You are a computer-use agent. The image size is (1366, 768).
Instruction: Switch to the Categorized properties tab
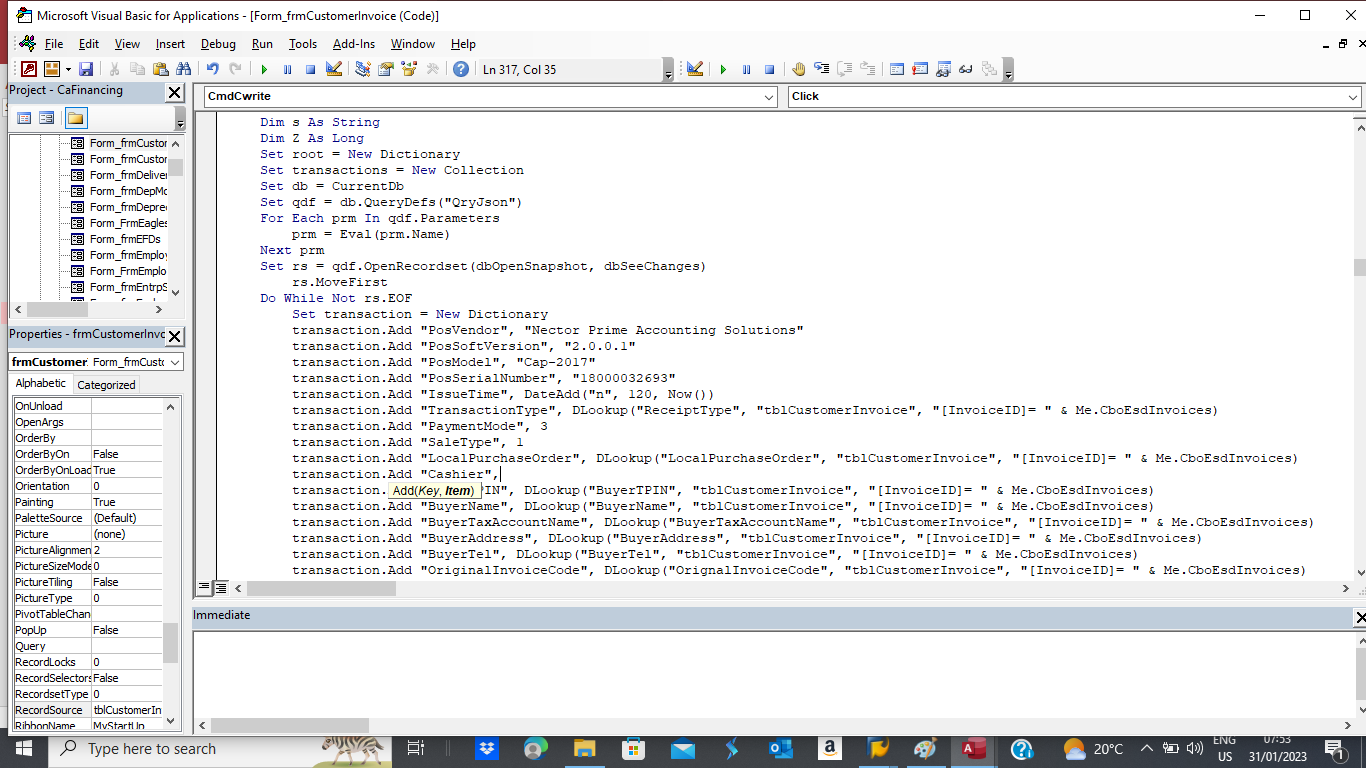tap(106, 385)
